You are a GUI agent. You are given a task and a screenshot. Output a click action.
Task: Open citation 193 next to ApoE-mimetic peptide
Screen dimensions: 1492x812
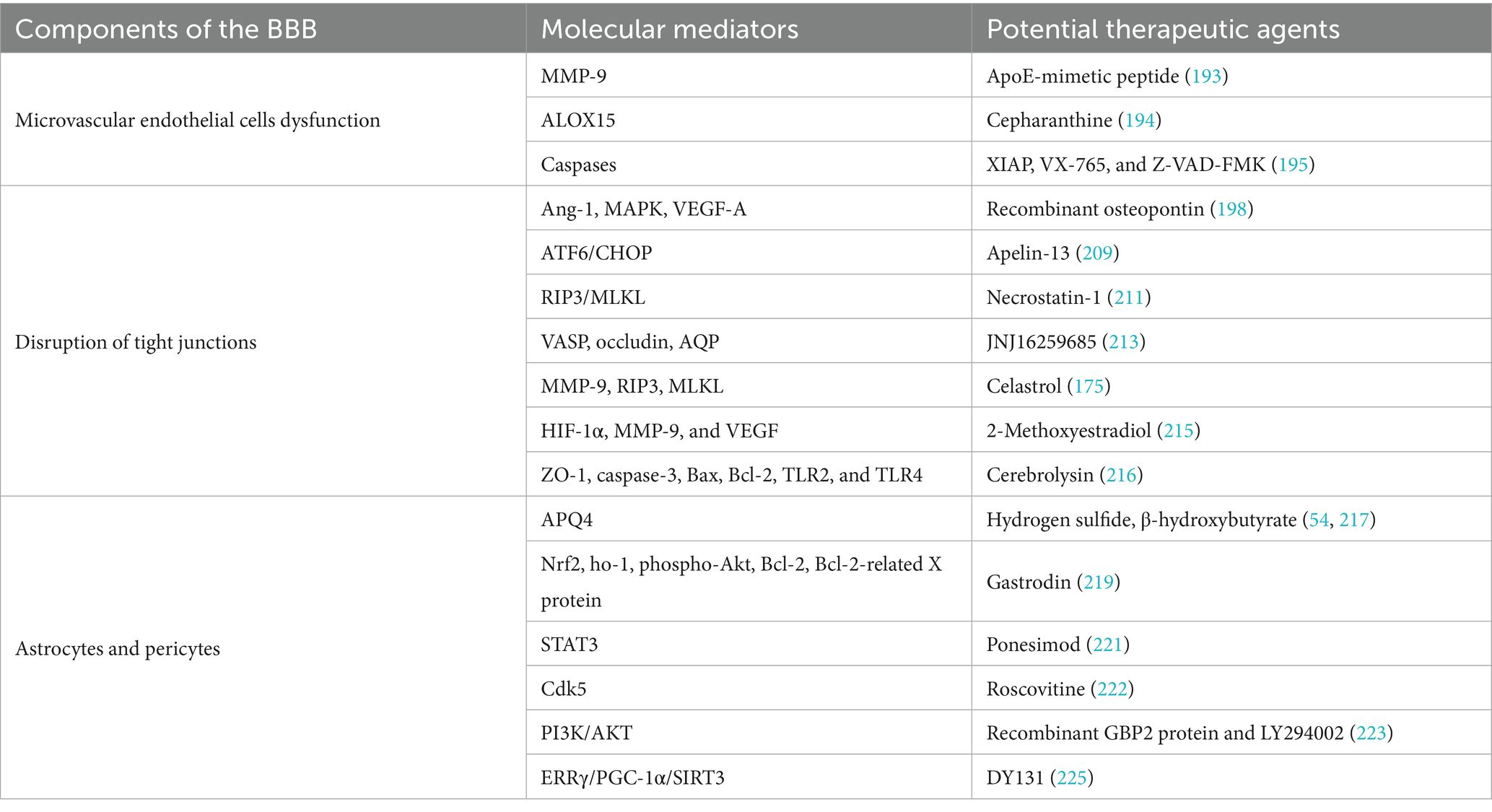(1206, 76)
